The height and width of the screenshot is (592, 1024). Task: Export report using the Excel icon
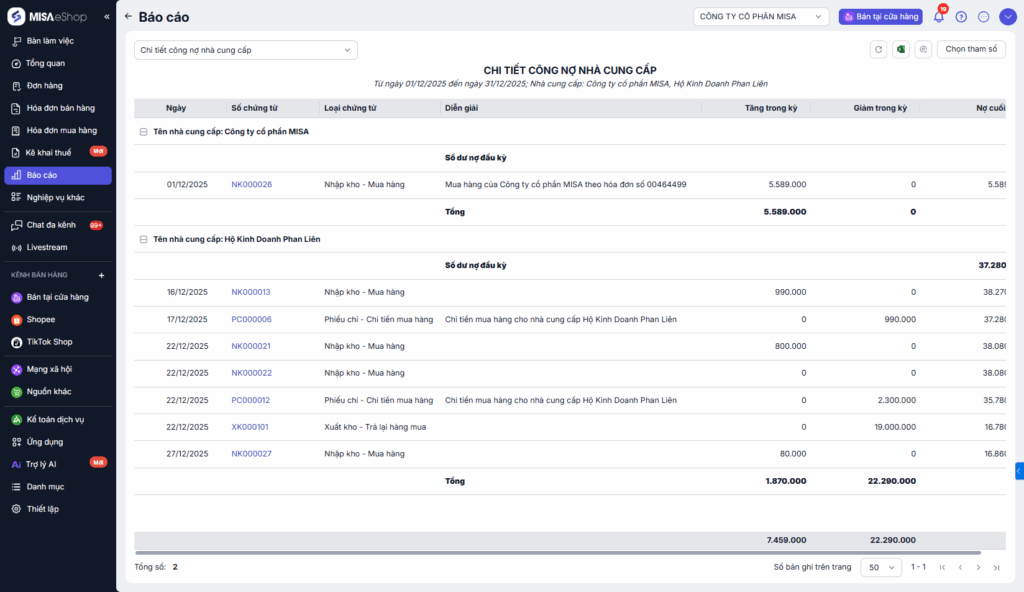(x=901, y=49)
